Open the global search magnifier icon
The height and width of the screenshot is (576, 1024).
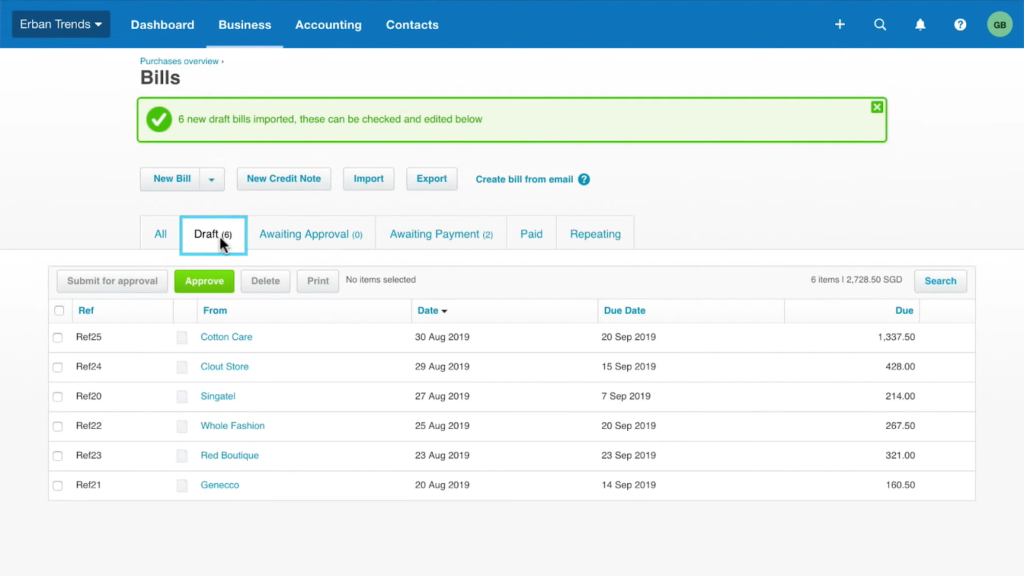880,24
